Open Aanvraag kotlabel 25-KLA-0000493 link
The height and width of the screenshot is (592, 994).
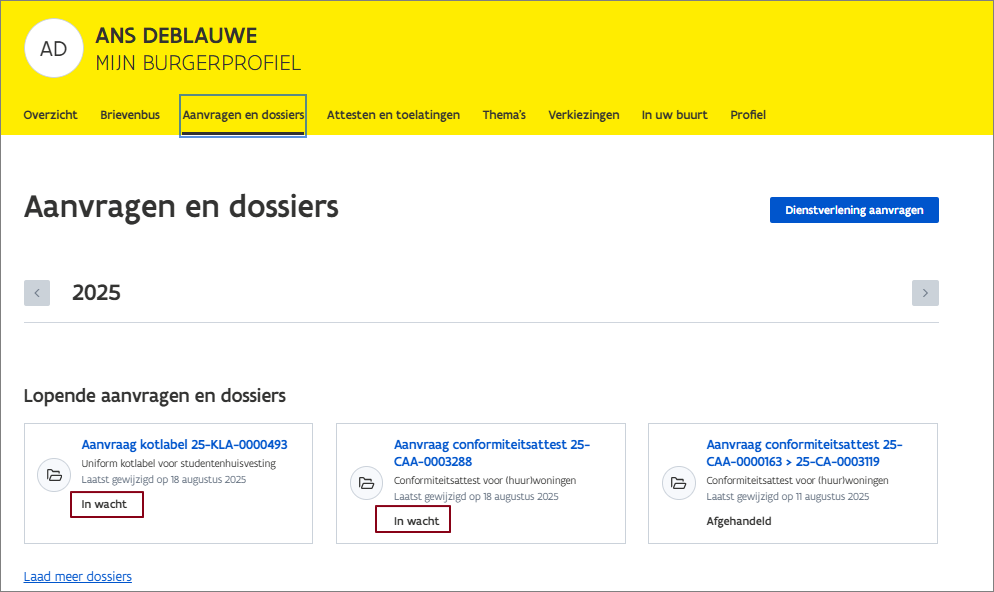point(184,445)
